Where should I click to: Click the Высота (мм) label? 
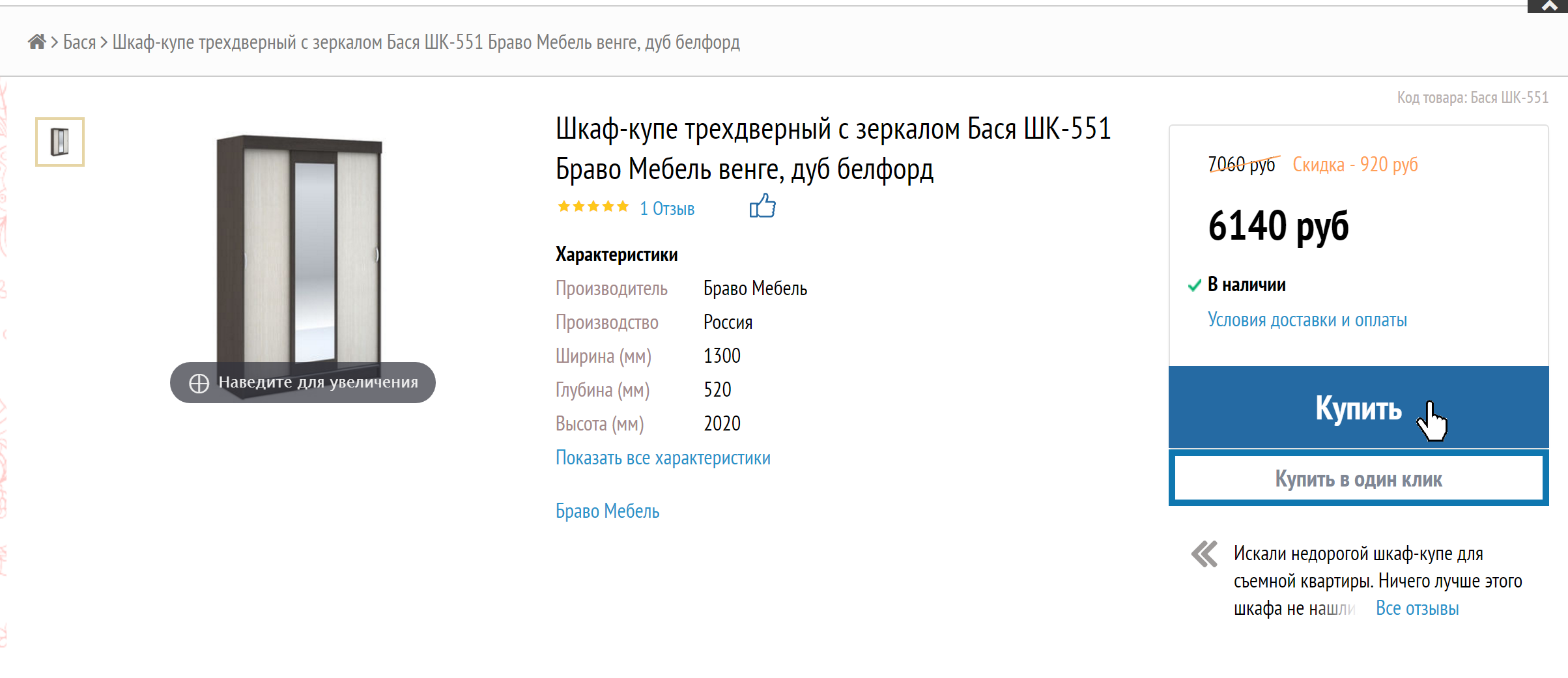(x=599, y=424)
